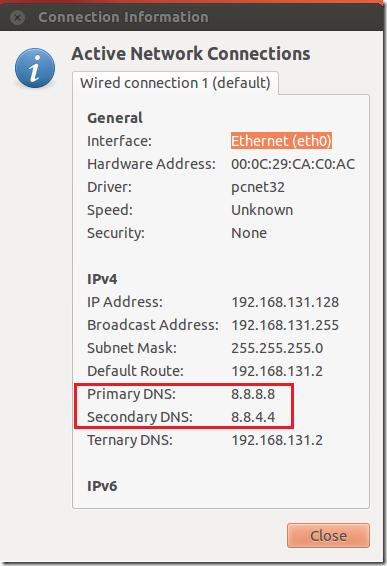
Task: Click the Security value None
Action: pos(249,233)
